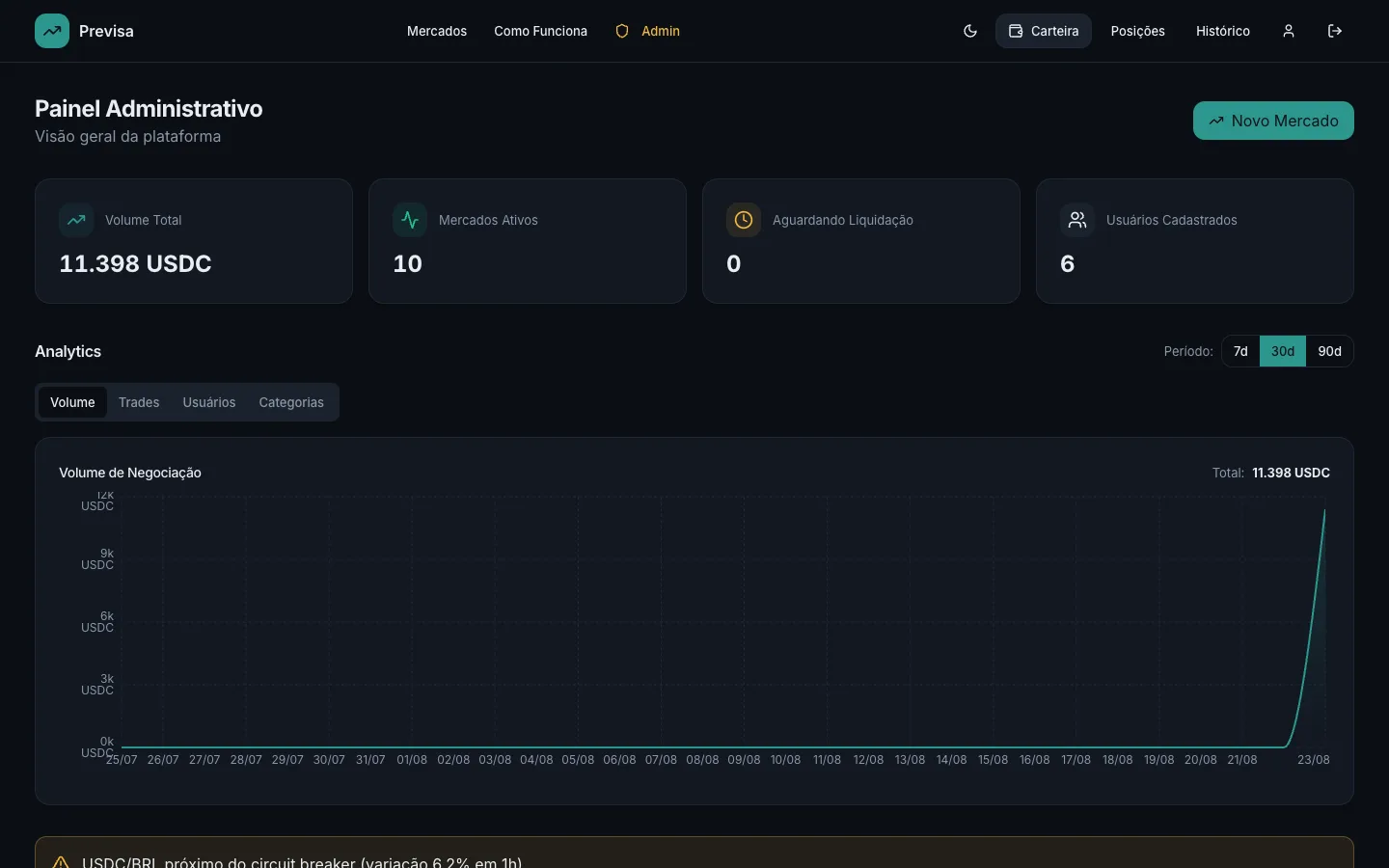Image resolution: width=1389 pixels, height=868 pixels.
Task: Click the Aguardando Liquidação clock icon
Action: [x=744, y=220]
